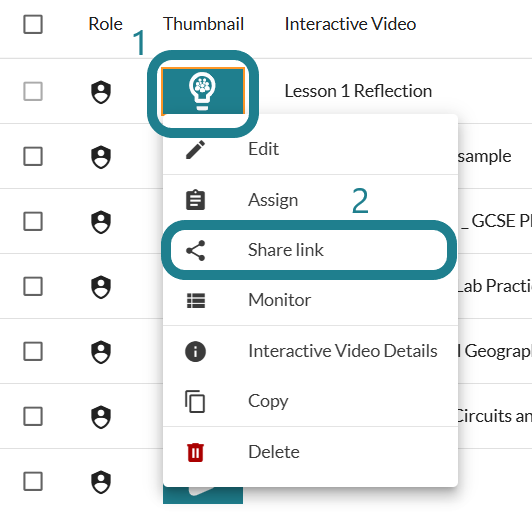
Task: Choose Copy from the context menu
Action: [310, 401]
